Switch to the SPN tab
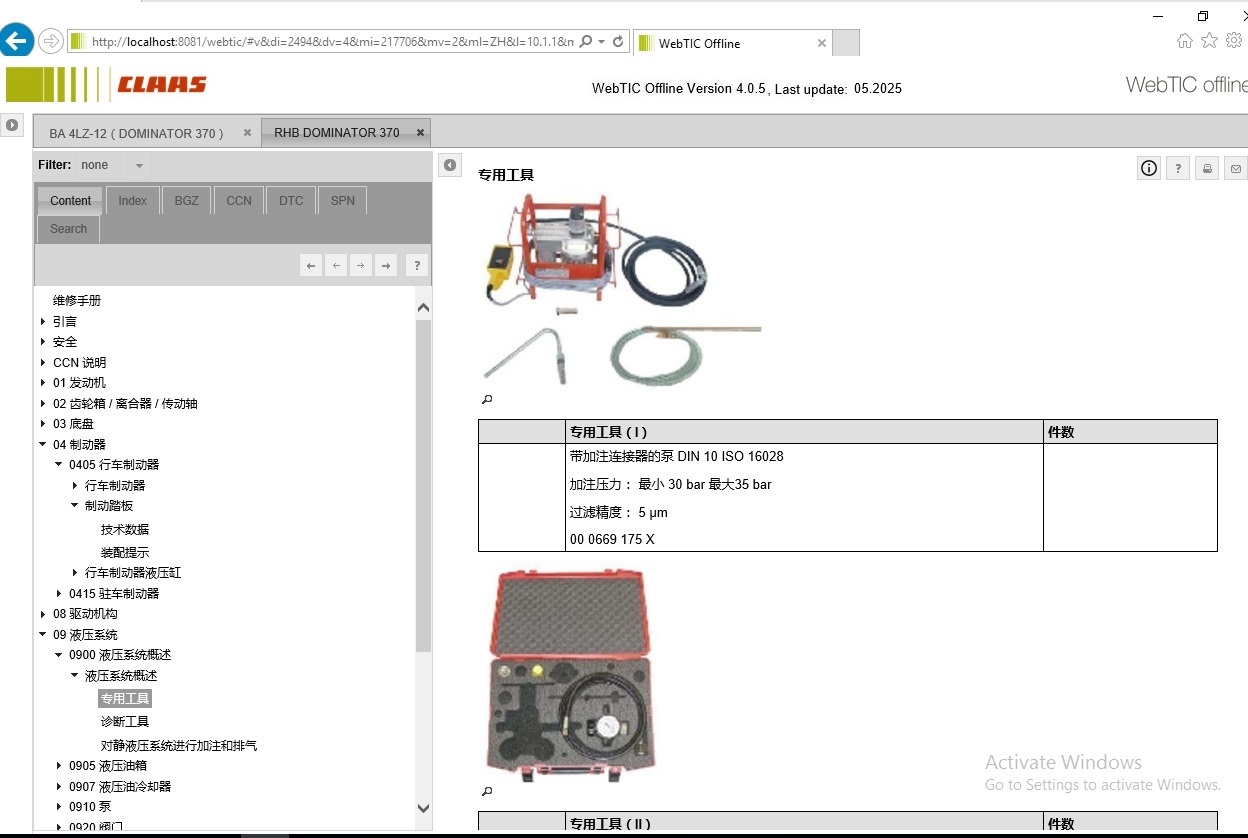 (343, 201)
